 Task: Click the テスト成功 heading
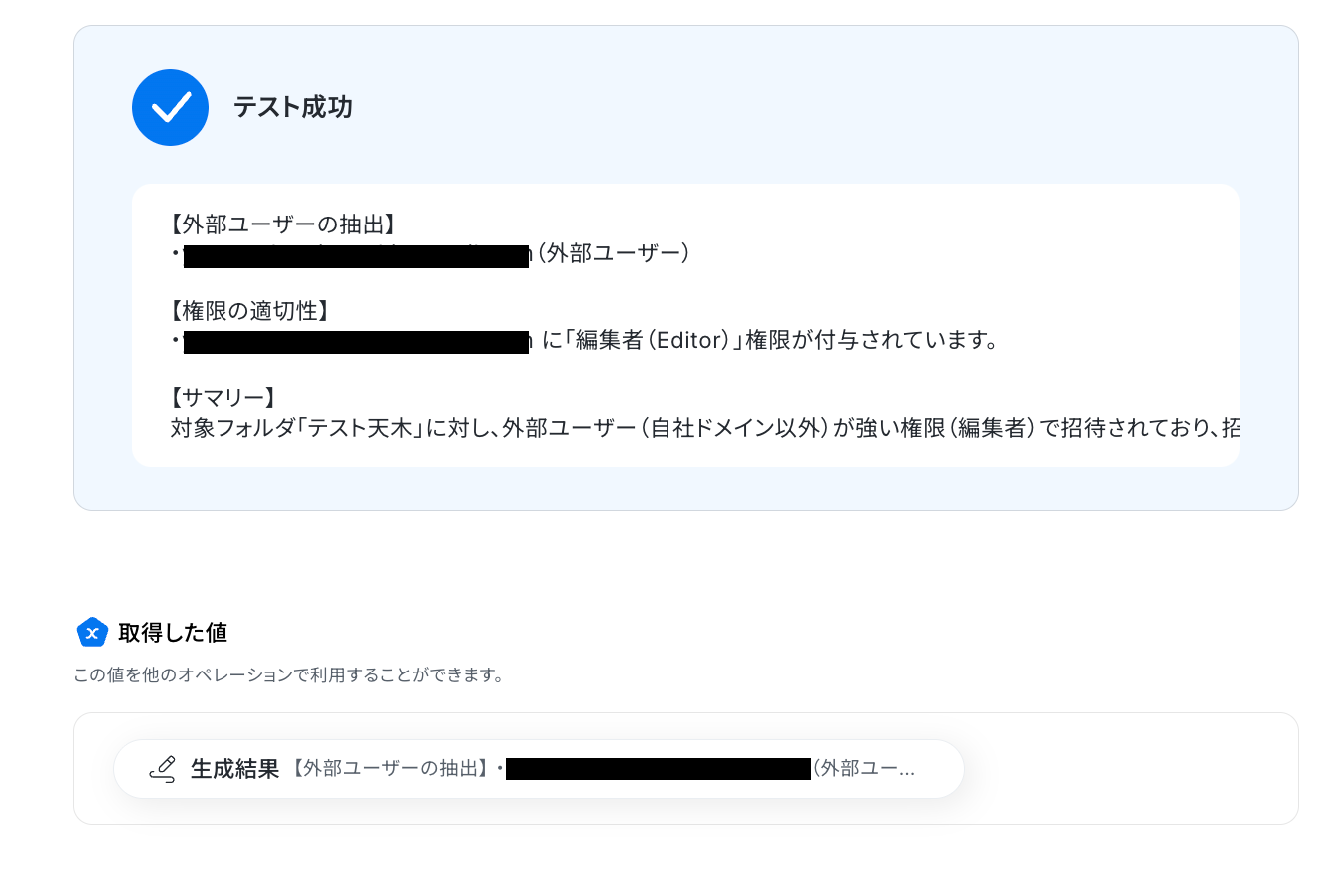coord(293,107)
